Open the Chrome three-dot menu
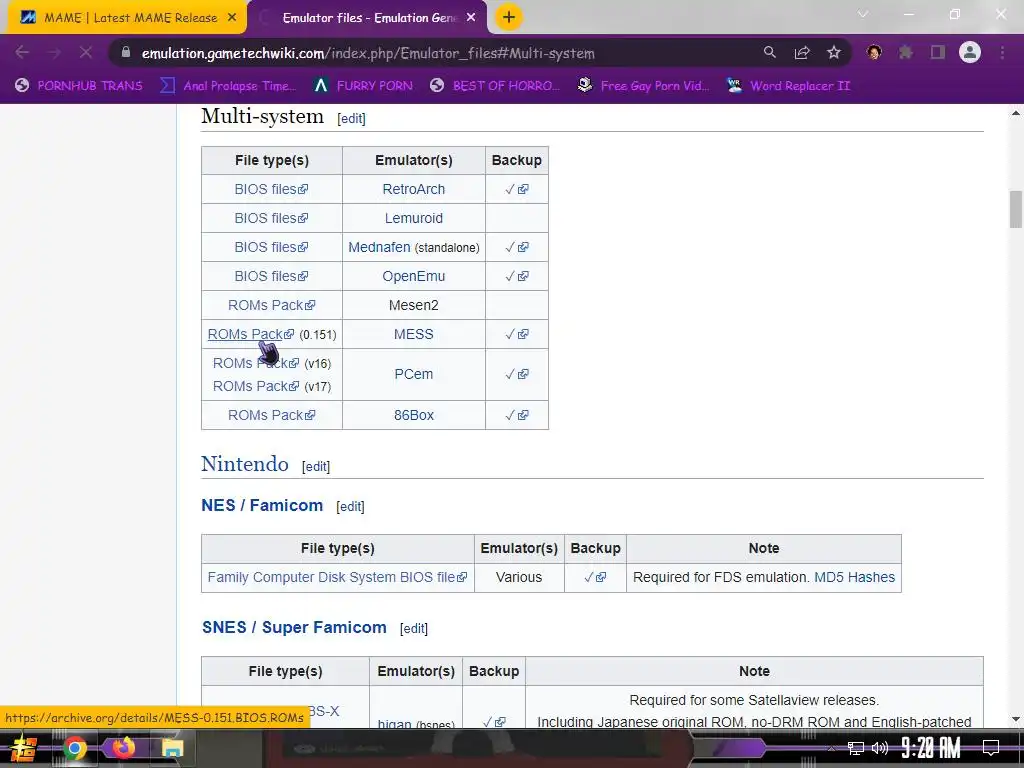This screenshot has height=768, width=1024. tap(1002, 53)
